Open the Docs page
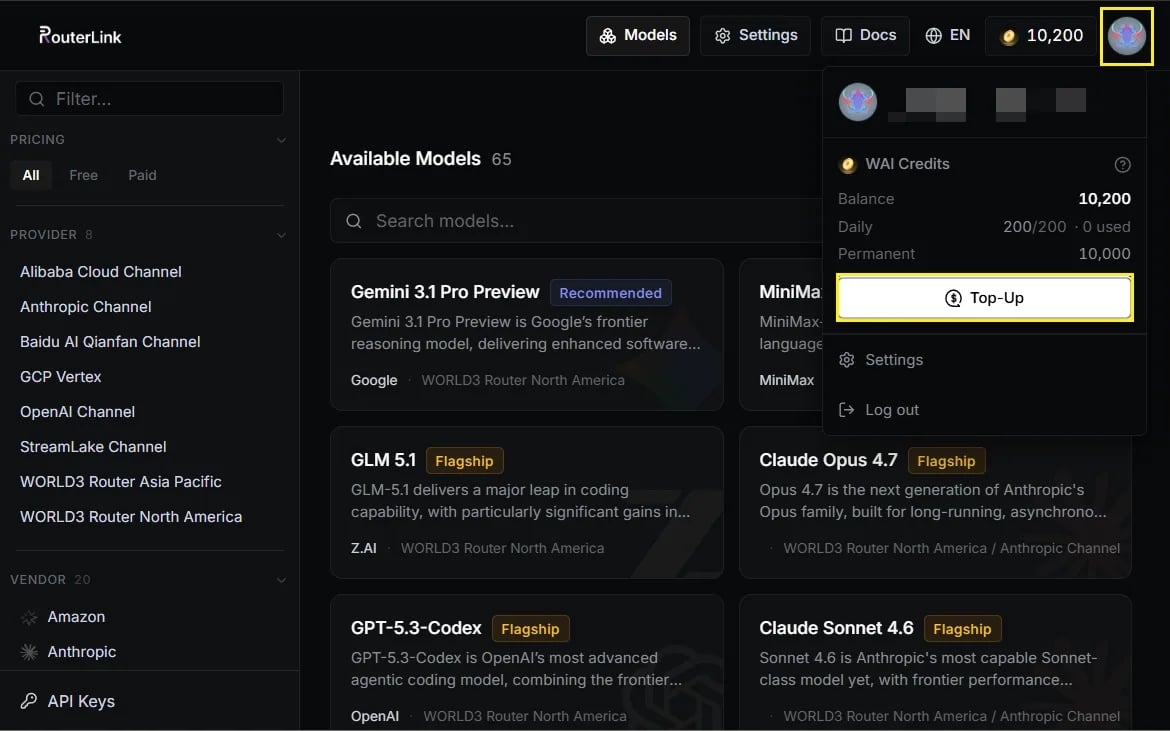 pyautogui.click(x=866, y=35)
